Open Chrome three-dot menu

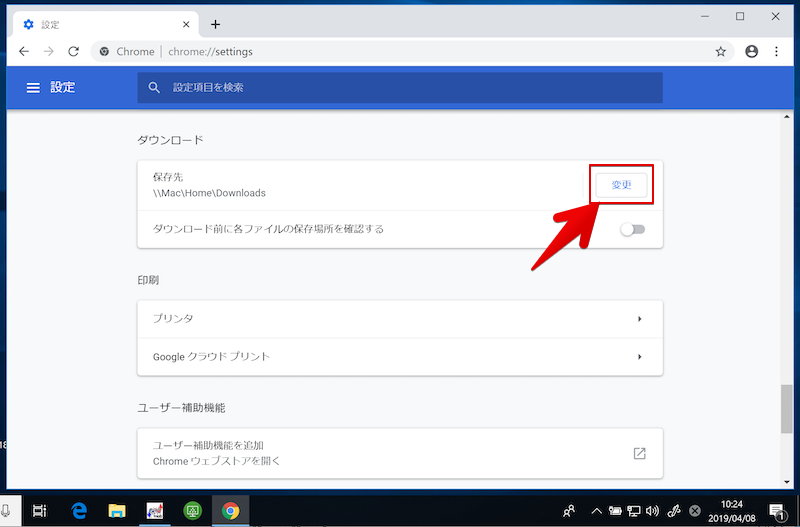pyautogui.click(x=777, y=51)
